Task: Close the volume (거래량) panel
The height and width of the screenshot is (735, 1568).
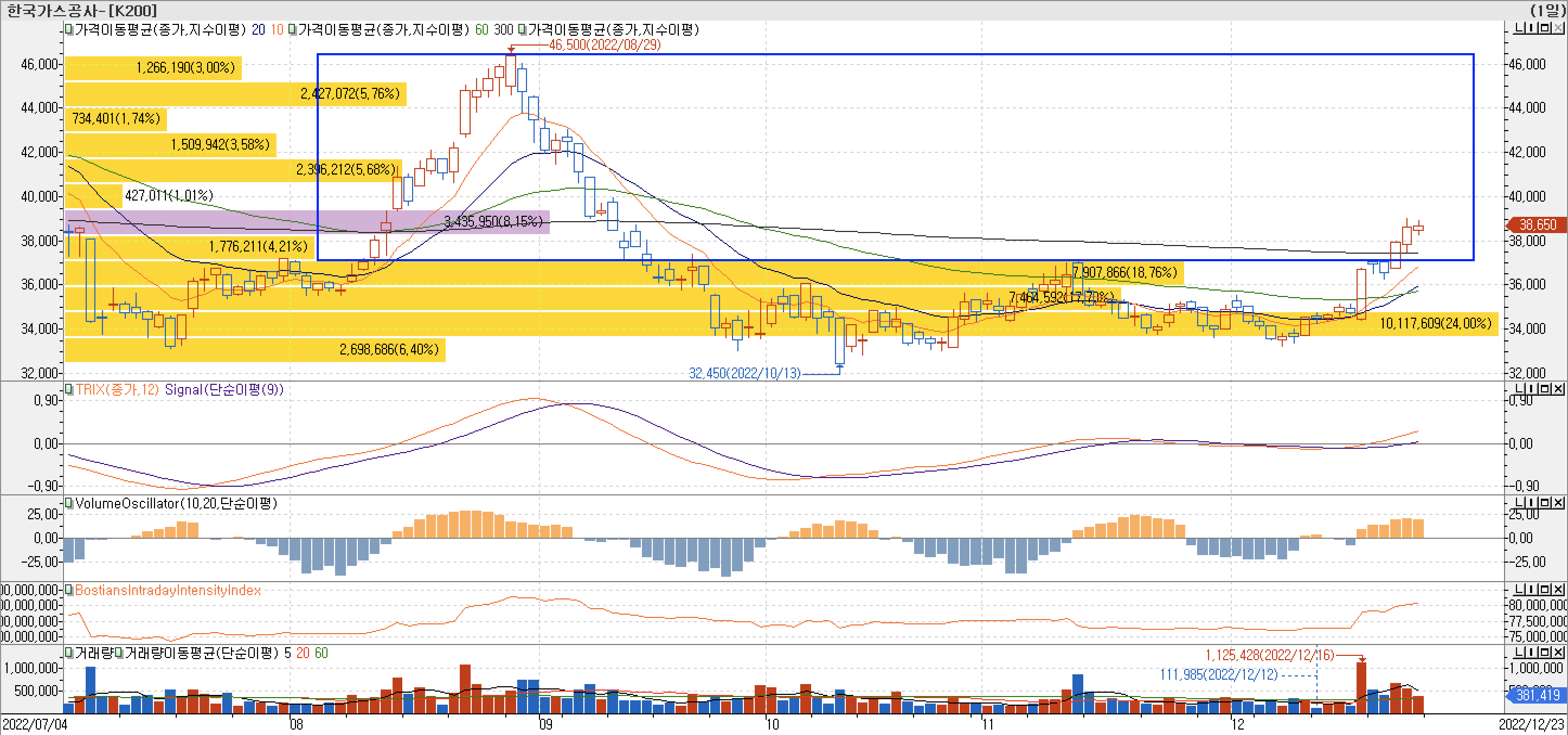Action: tap(1558, 652)
